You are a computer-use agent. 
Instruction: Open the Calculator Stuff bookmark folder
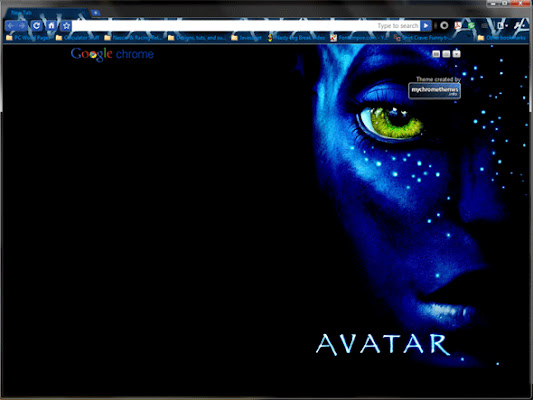point(77,38)
